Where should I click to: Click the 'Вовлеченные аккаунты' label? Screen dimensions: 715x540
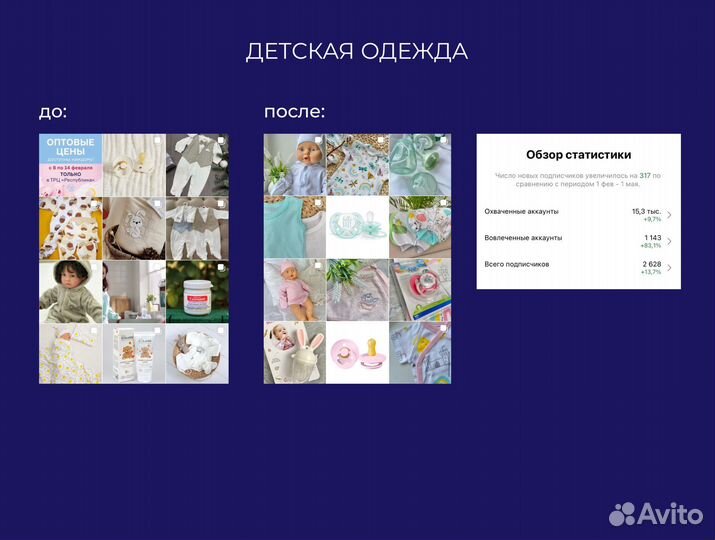(x=523, y=238)
